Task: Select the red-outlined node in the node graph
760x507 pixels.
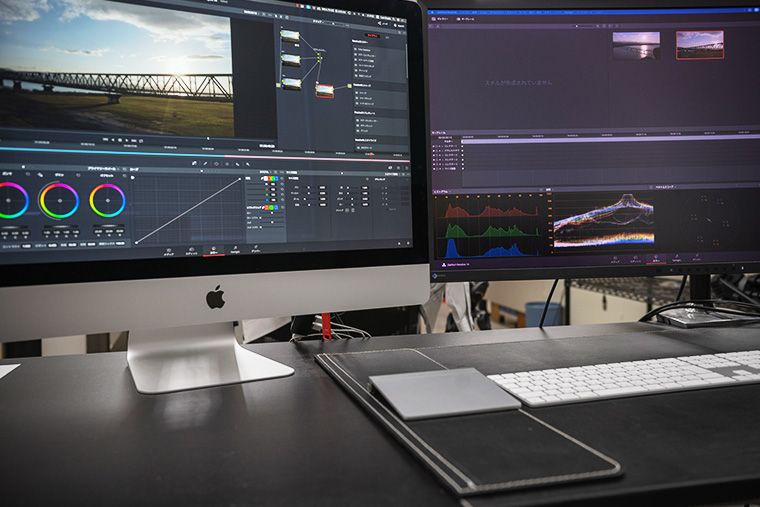Action: (x=325, y=90)
